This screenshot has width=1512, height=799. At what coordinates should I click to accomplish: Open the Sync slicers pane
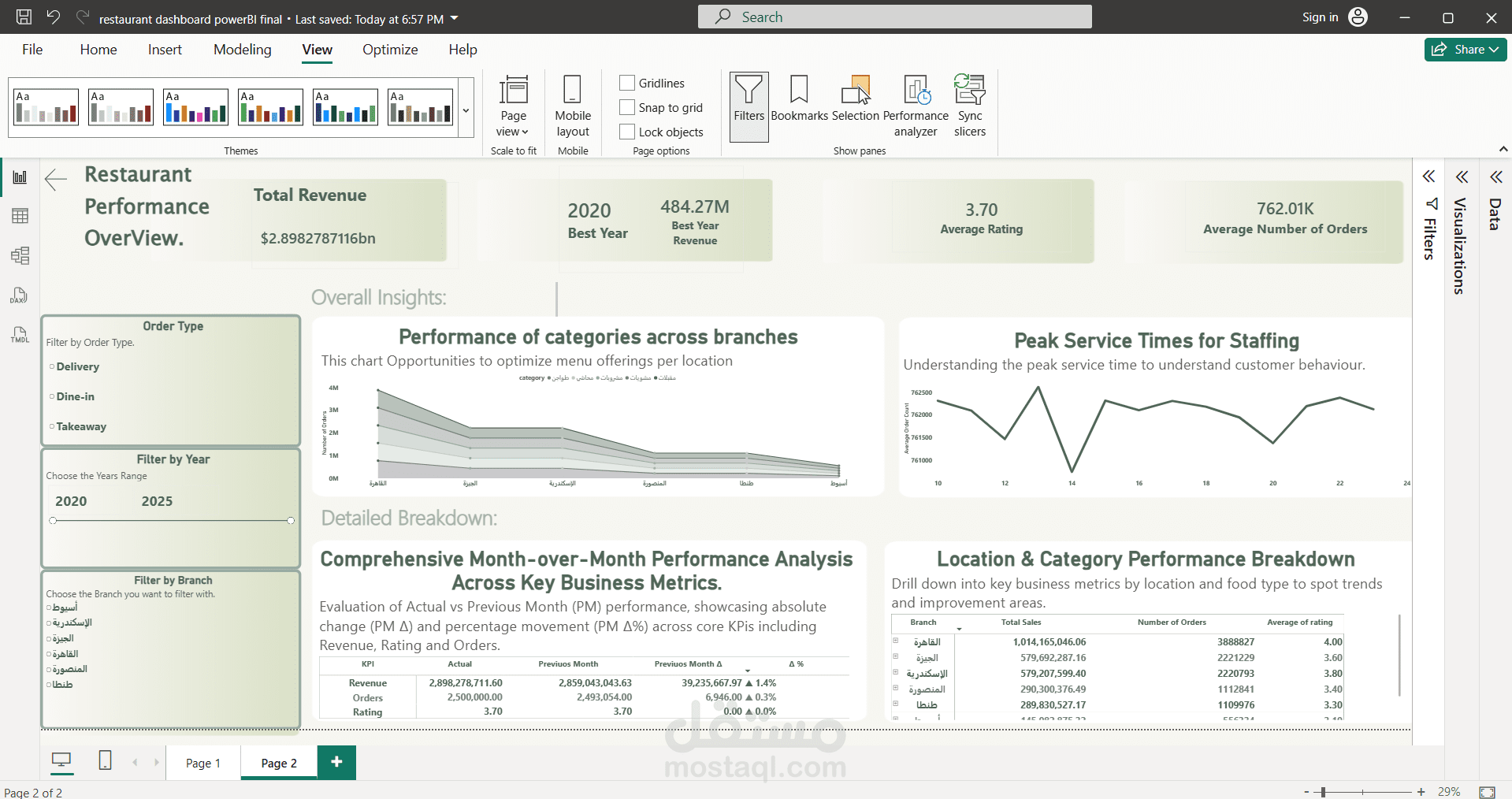pos(970,107)
